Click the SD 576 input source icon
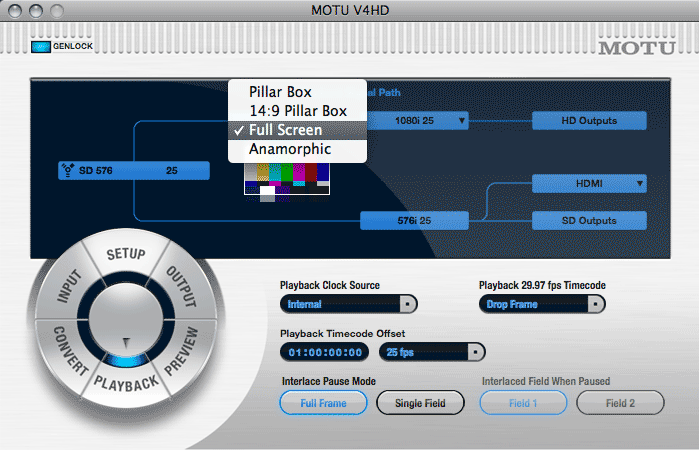Image resolution: width=699 pixels, height=450 pixels. click(68, 171)
